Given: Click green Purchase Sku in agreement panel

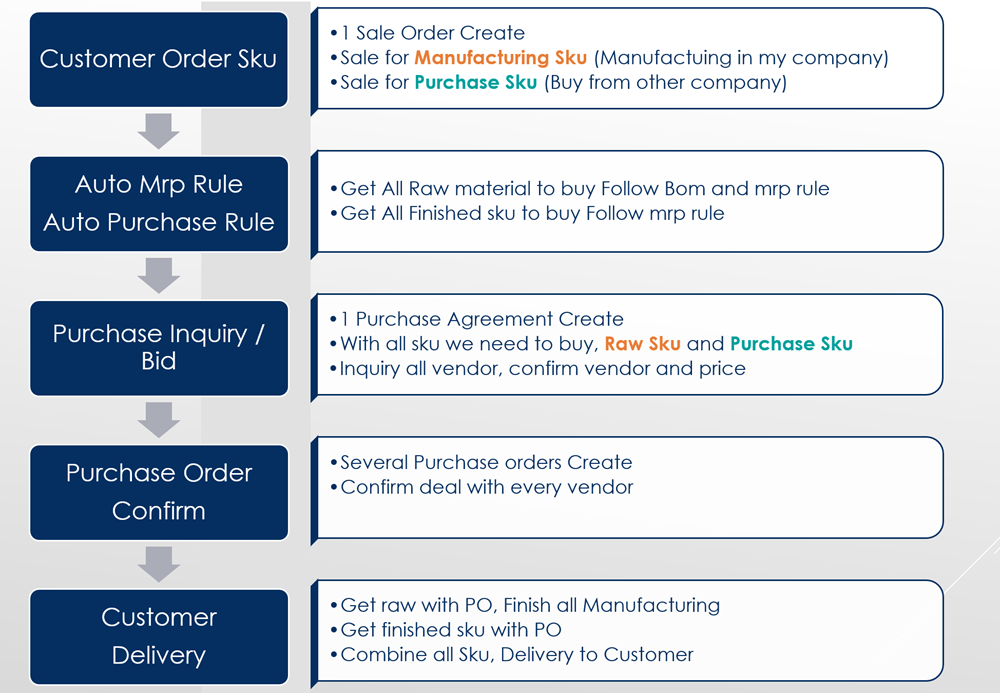Looking at the screenshot, I should [791, 344].
